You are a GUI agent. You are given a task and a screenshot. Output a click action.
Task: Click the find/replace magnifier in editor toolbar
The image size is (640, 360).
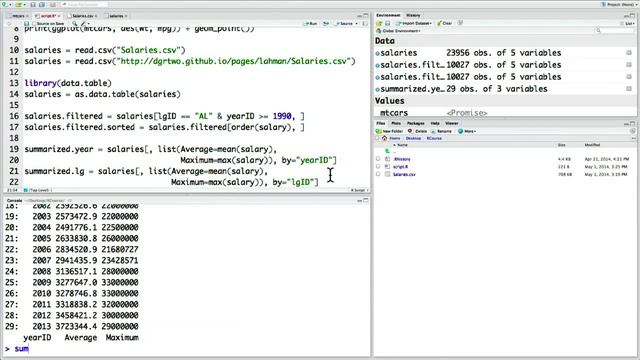click(75, 24)
